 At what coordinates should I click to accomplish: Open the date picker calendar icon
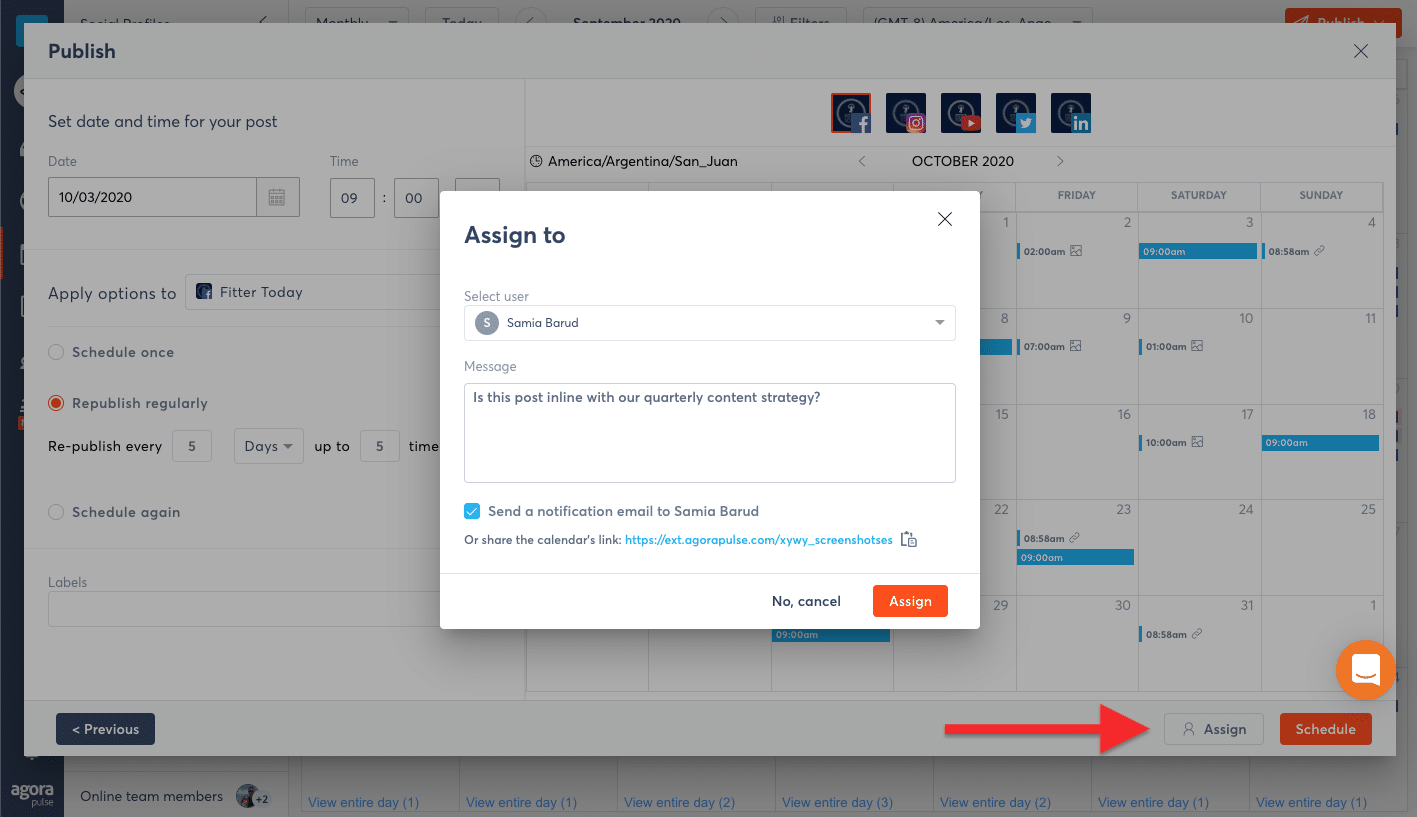click(x=278, y=197)
